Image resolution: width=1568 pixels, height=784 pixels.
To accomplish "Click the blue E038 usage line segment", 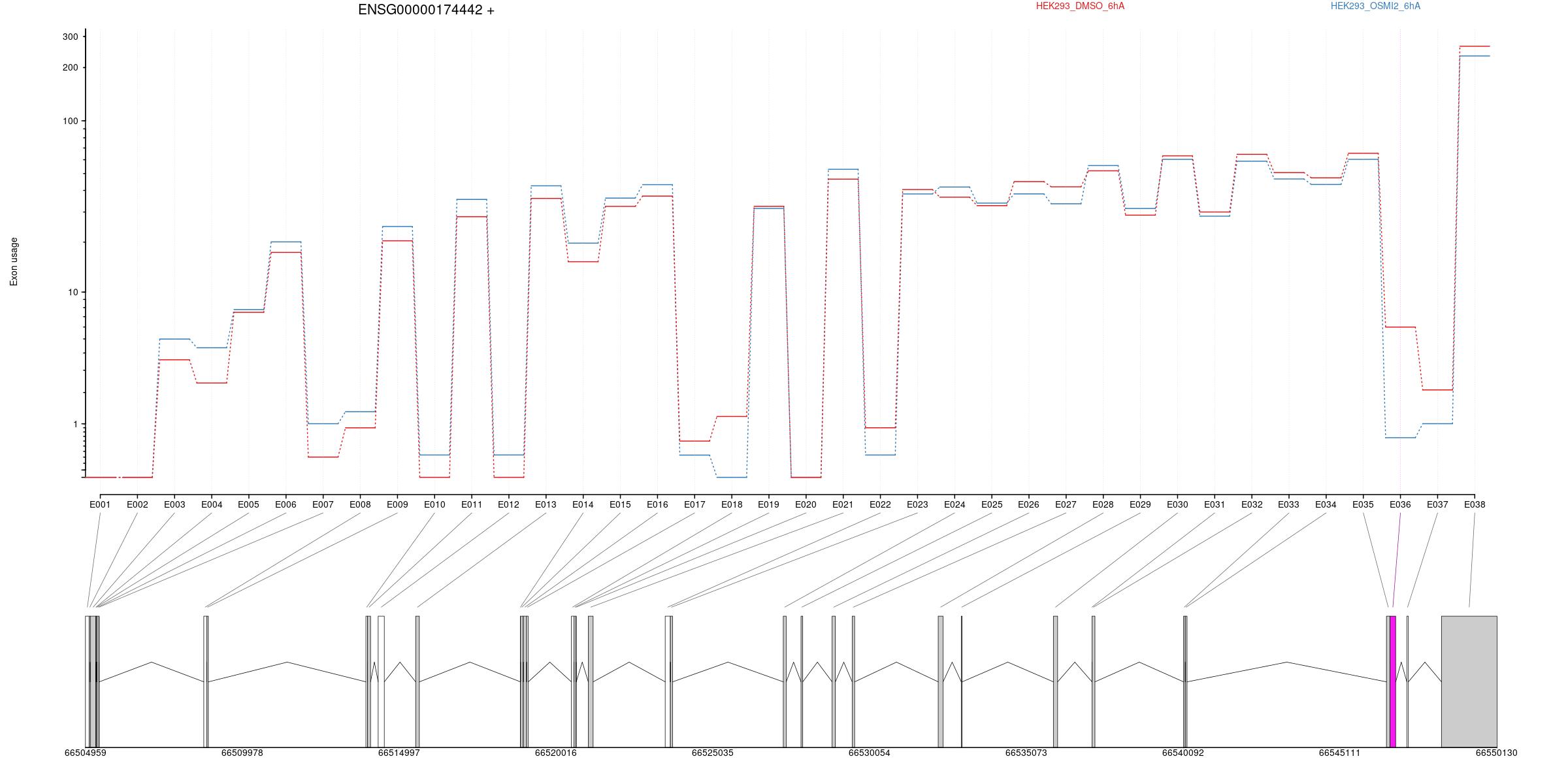I will [x=1475, y=56].
